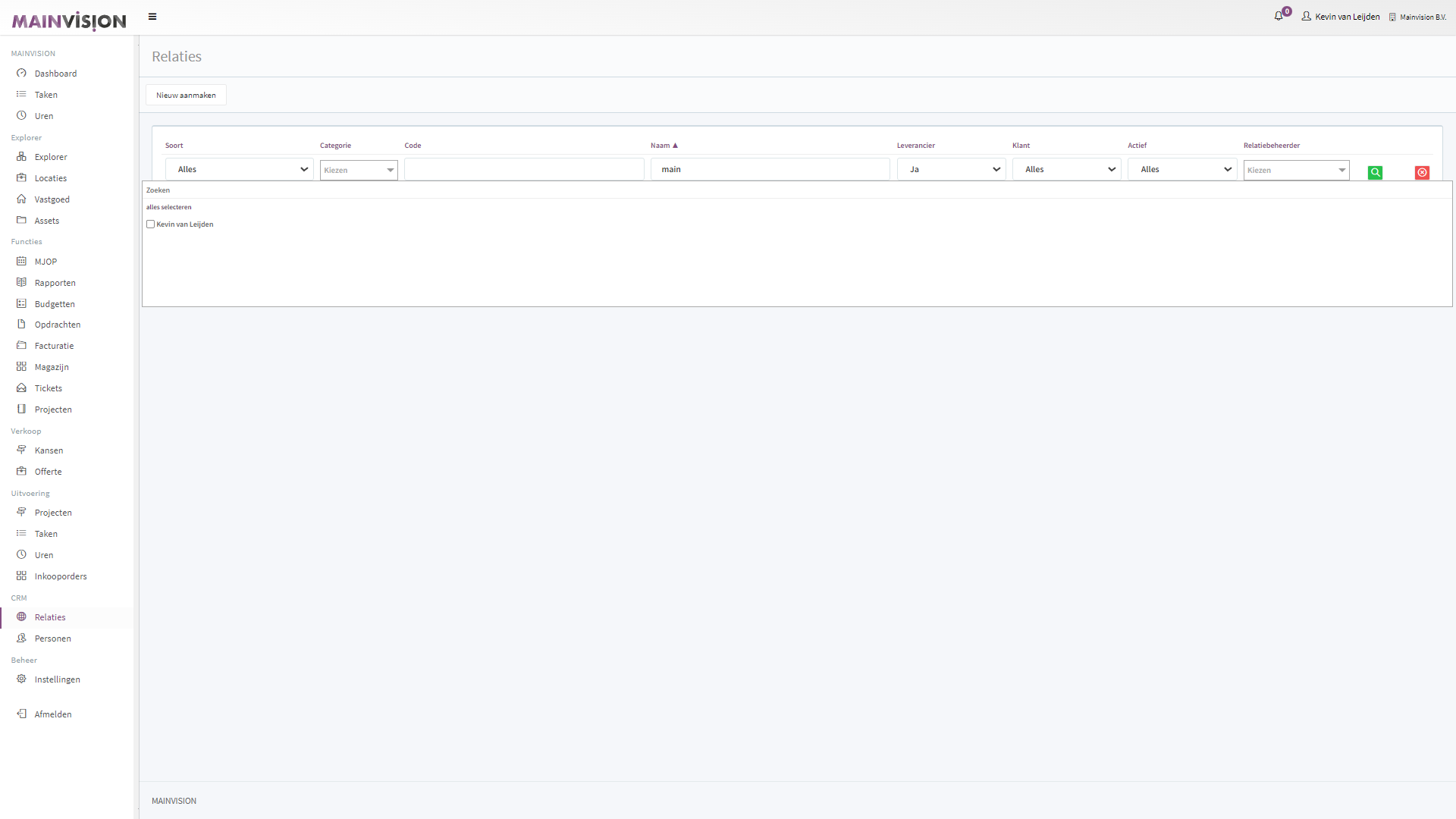Click the Nieuw aanmaken button
Viewport: 1456px width, 819px height.
186,96
